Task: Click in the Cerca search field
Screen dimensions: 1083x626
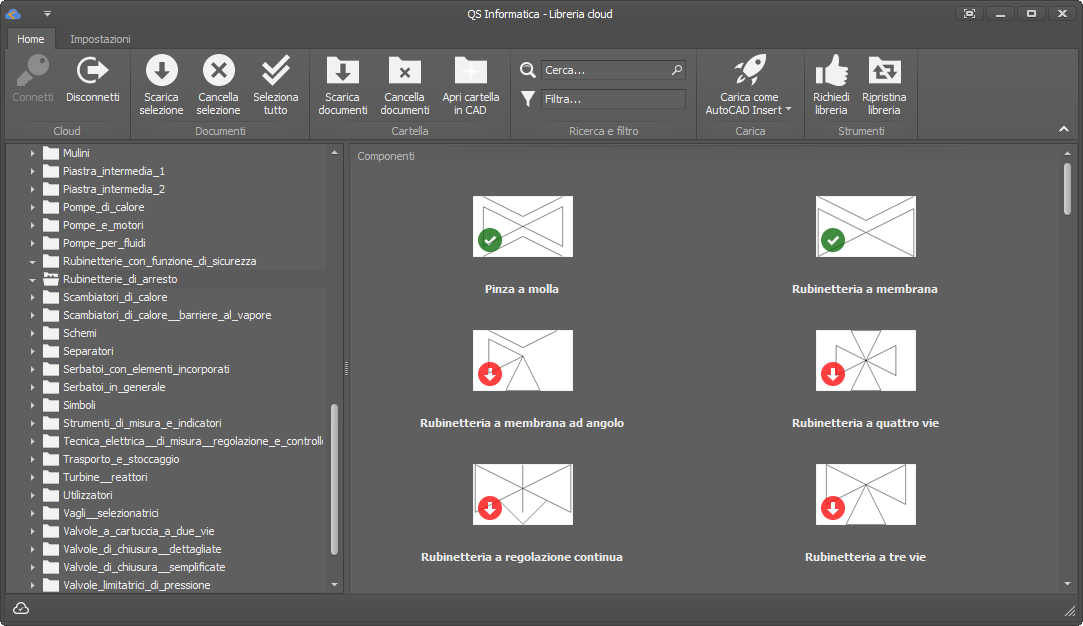Action: [x=606, y=70]
